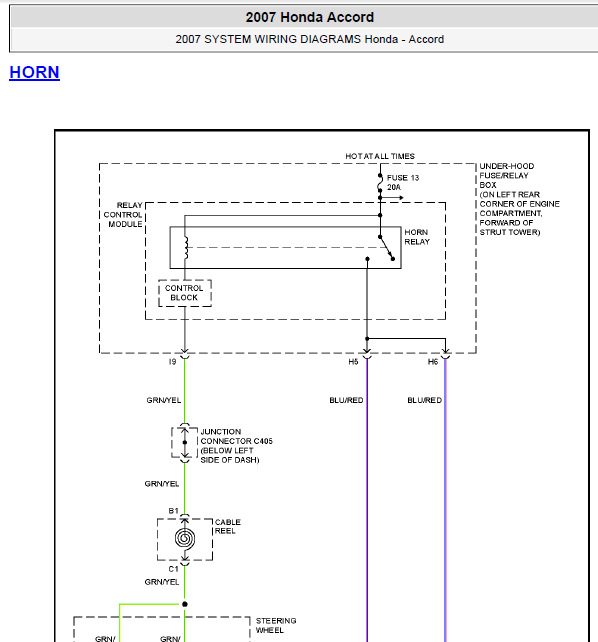Click the I9 connector pin label
598x642 pixels.
(172, 362)
